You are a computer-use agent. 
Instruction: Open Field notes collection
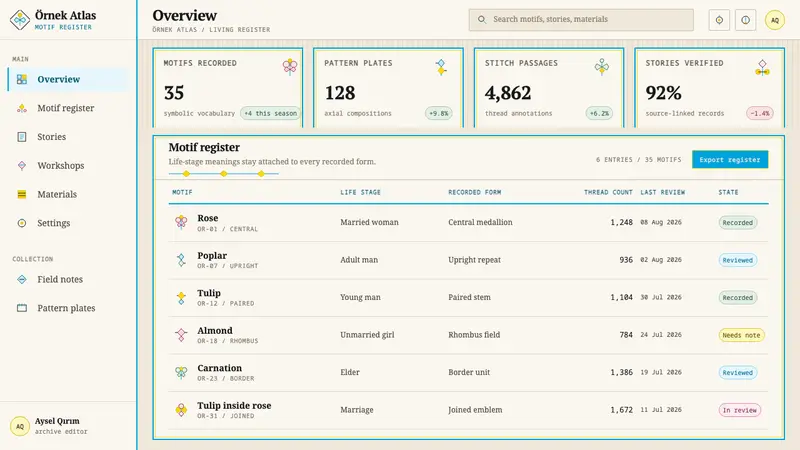68,279
